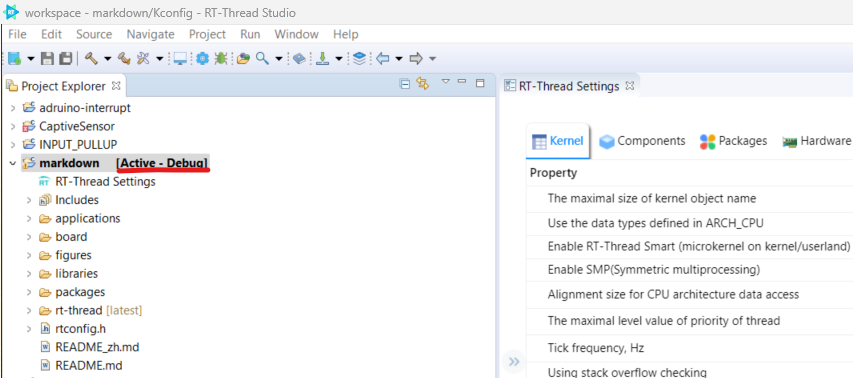The image size is (853, 378).
Task: Switch to the Components tab
Action: pyautogui.click(x=642, y=141)
